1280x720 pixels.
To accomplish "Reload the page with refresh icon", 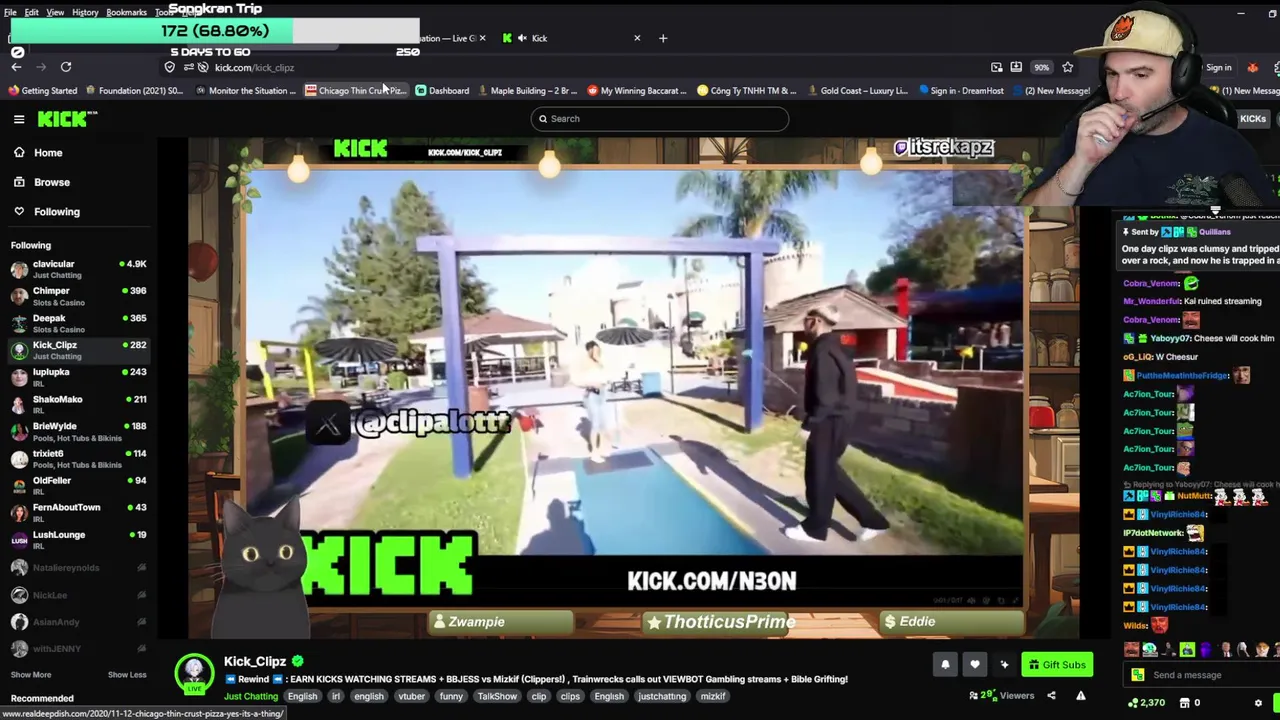I will coord(66,67).
